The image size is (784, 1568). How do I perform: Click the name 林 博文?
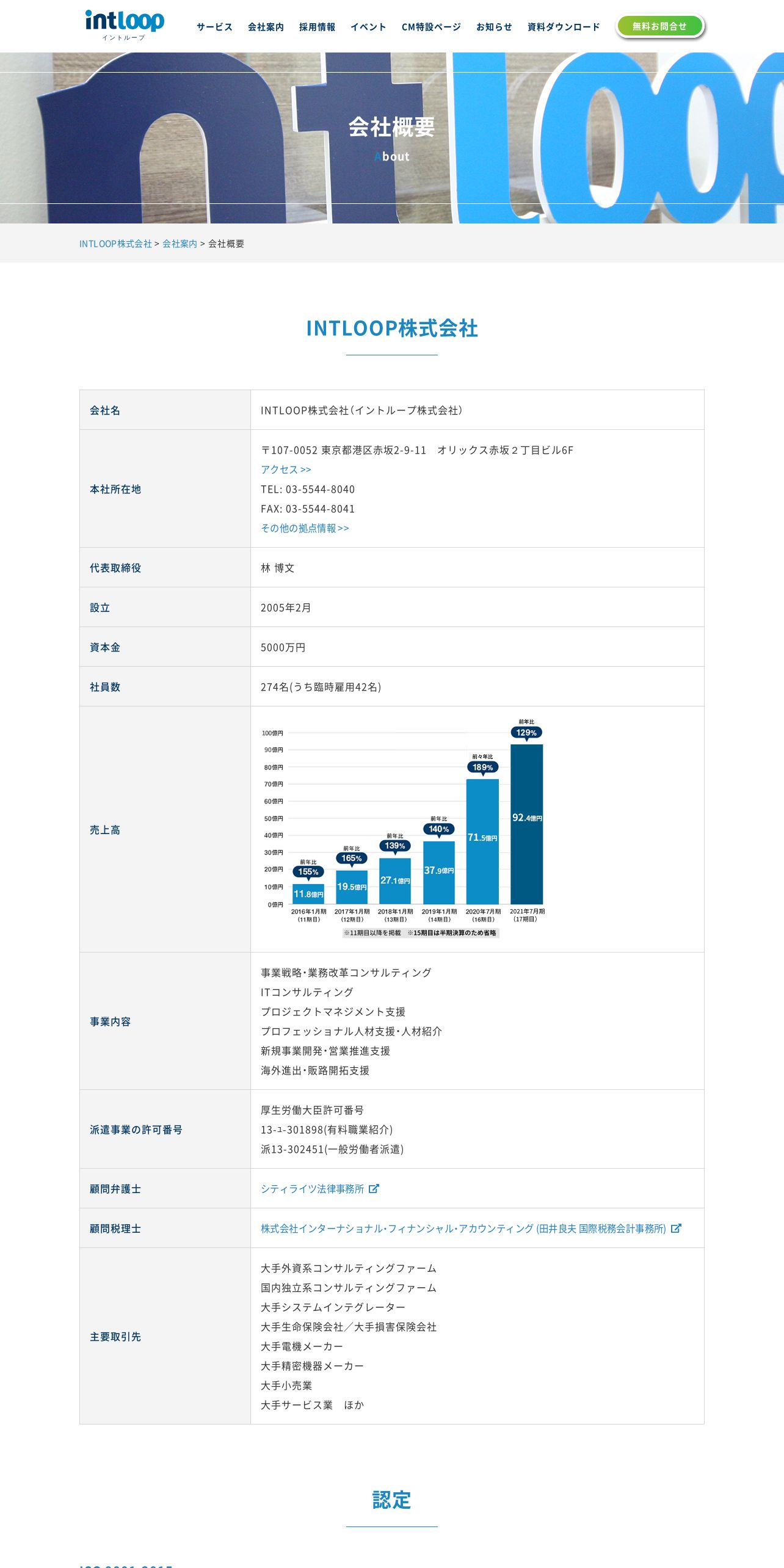(x=278, y=568)
